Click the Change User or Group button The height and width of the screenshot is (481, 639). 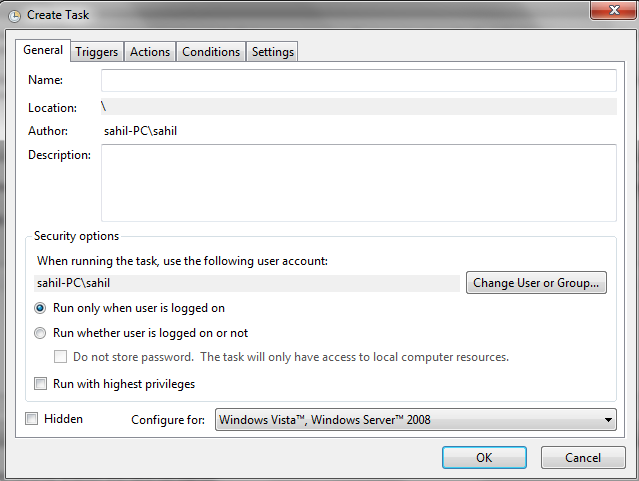point(536,282)
